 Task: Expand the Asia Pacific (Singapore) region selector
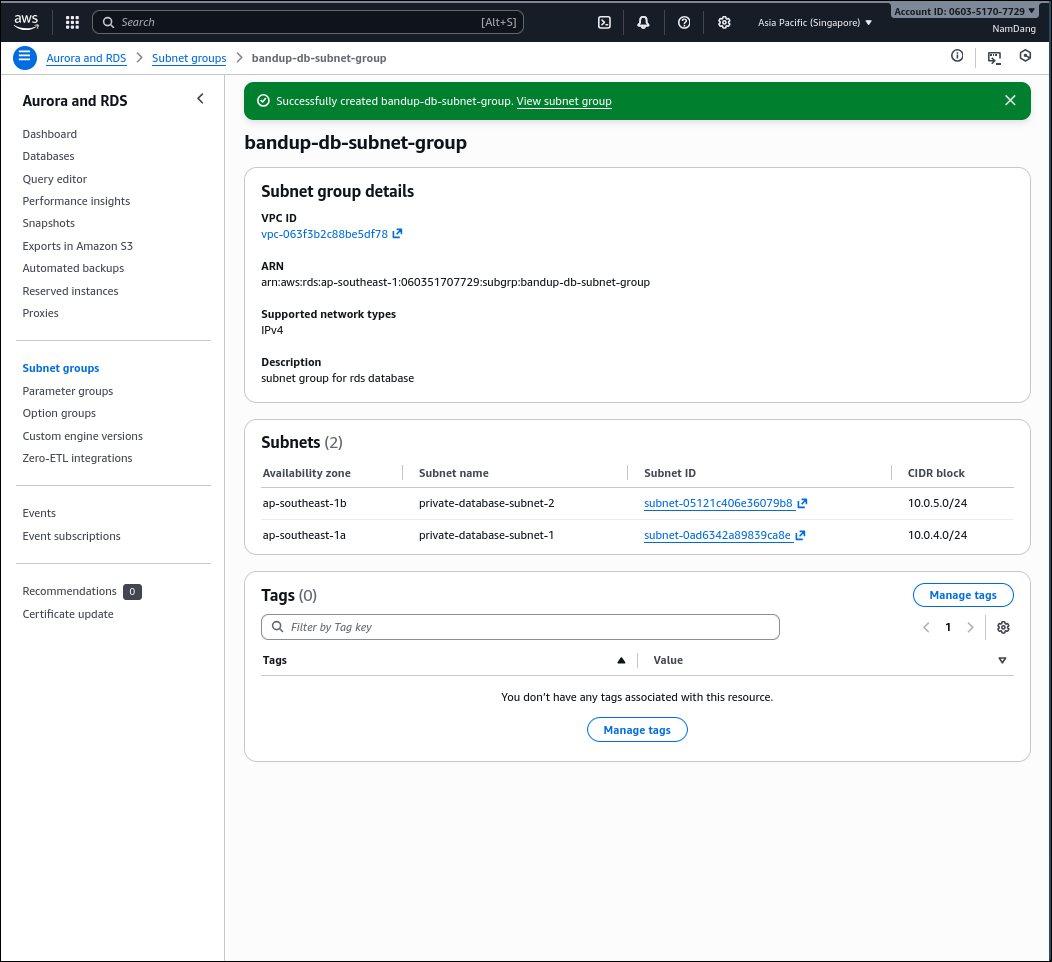[814, 21]
